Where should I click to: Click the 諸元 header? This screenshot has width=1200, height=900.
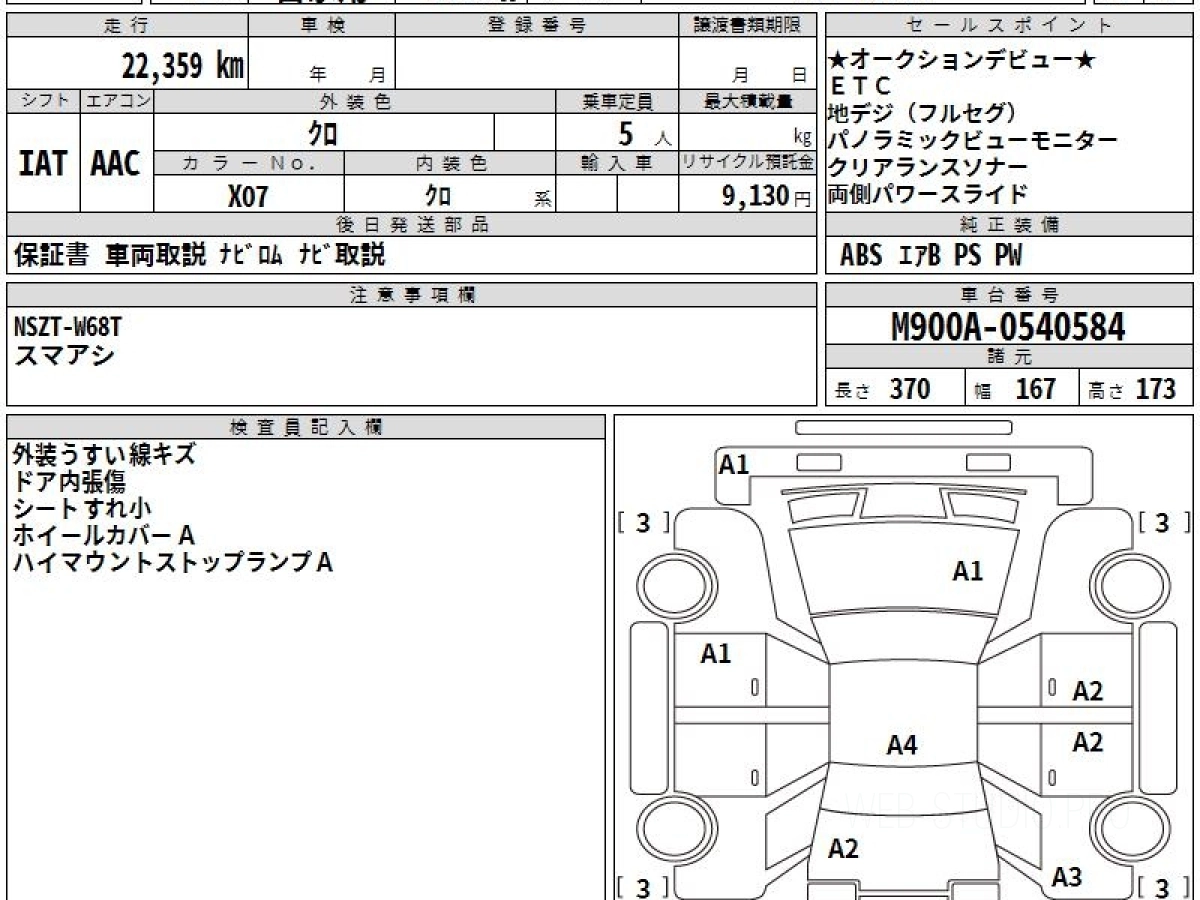pyautogui.click(x=1009, y=357)
